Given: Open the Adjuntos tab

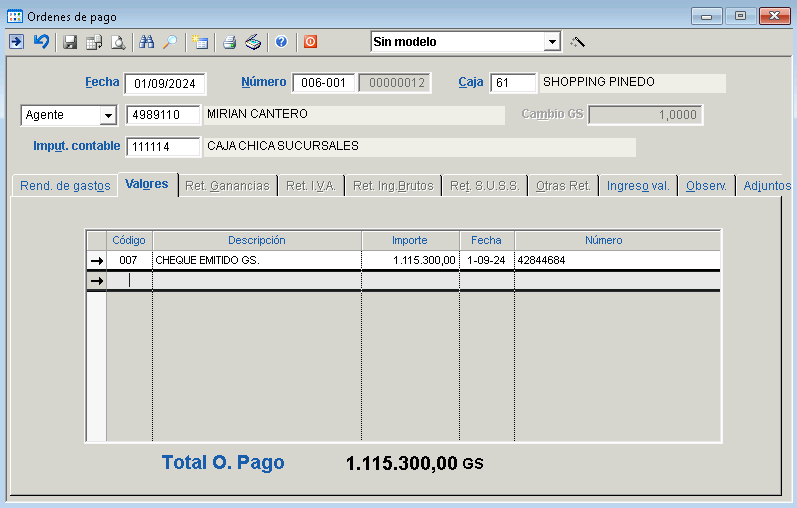Looking at the screenshot, I should click(766, 186).
